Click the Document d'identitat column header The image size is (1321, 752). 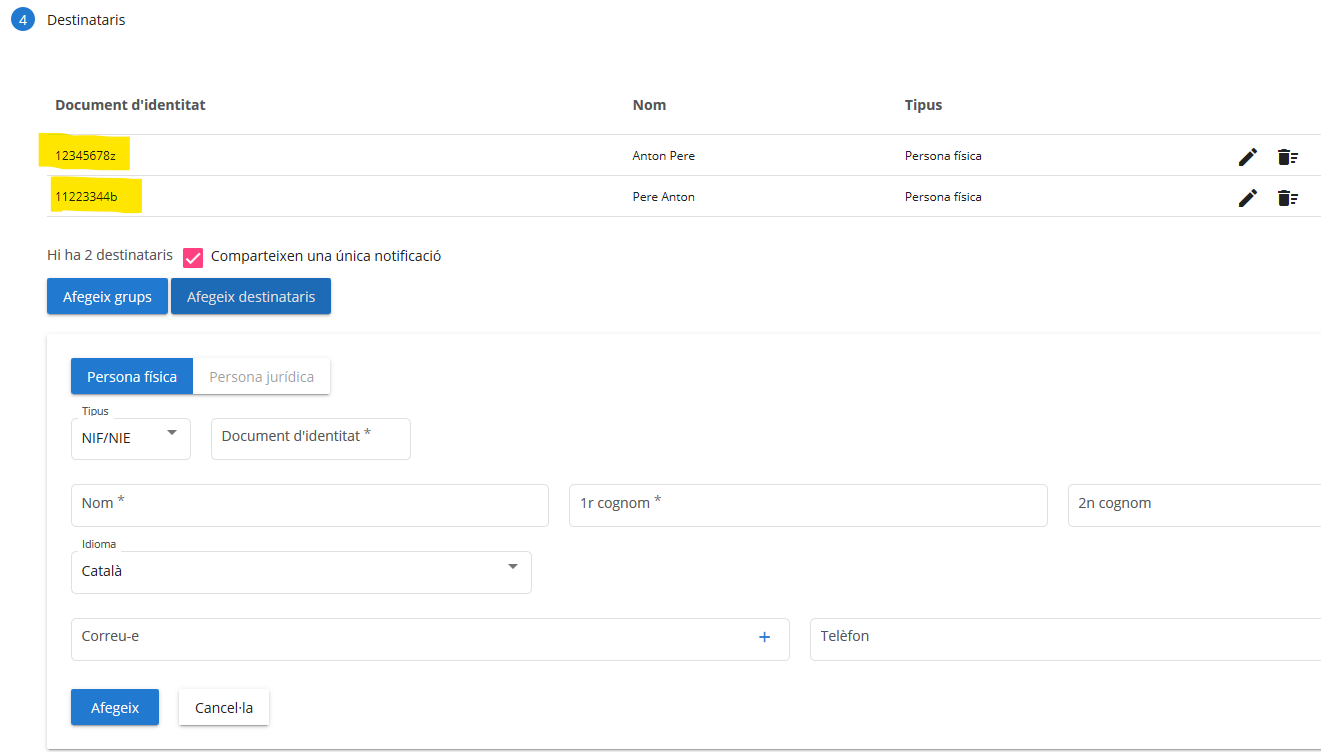pyautogui.click(x=130, y=105)
